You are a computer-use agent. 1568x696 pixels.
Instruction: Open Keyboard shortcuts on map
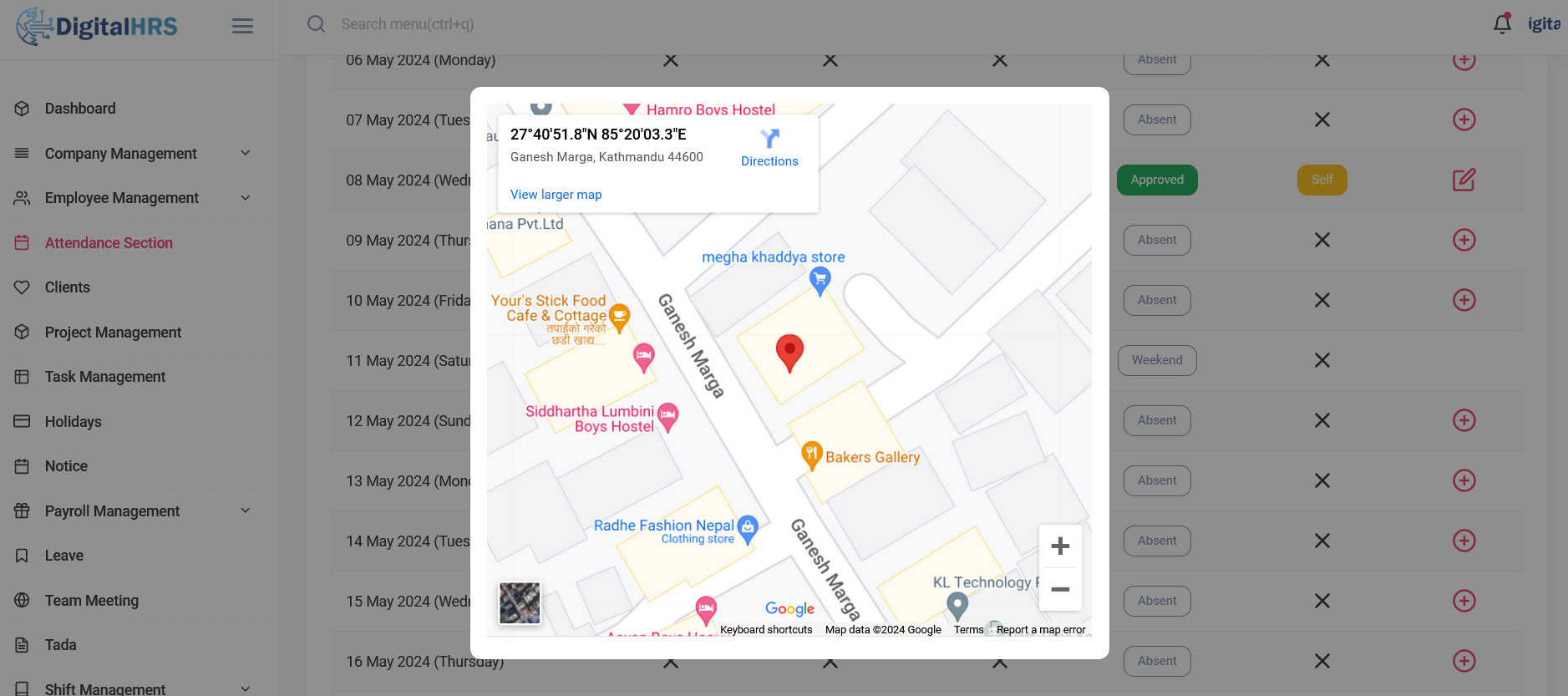pos(766,630)
